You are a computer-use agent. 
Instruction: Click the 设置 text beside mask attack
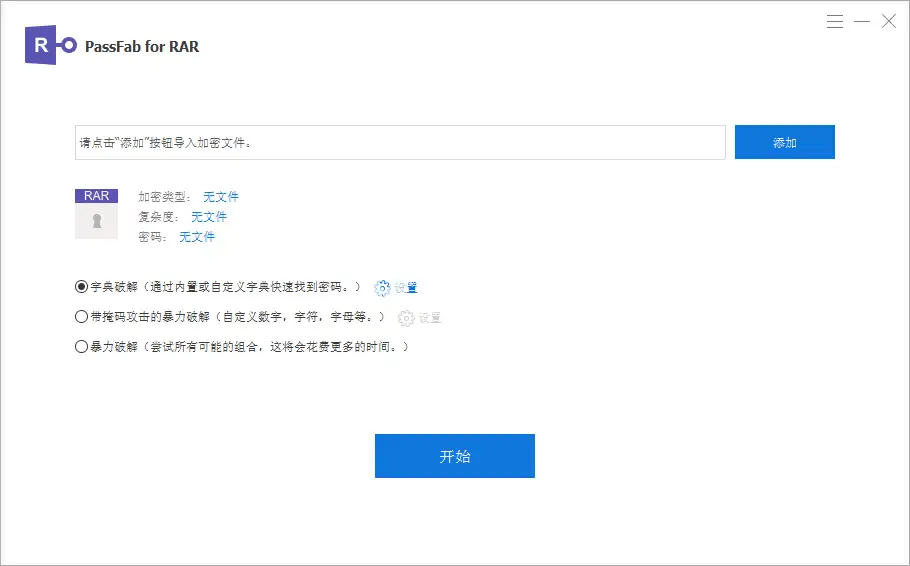point(430,318)
